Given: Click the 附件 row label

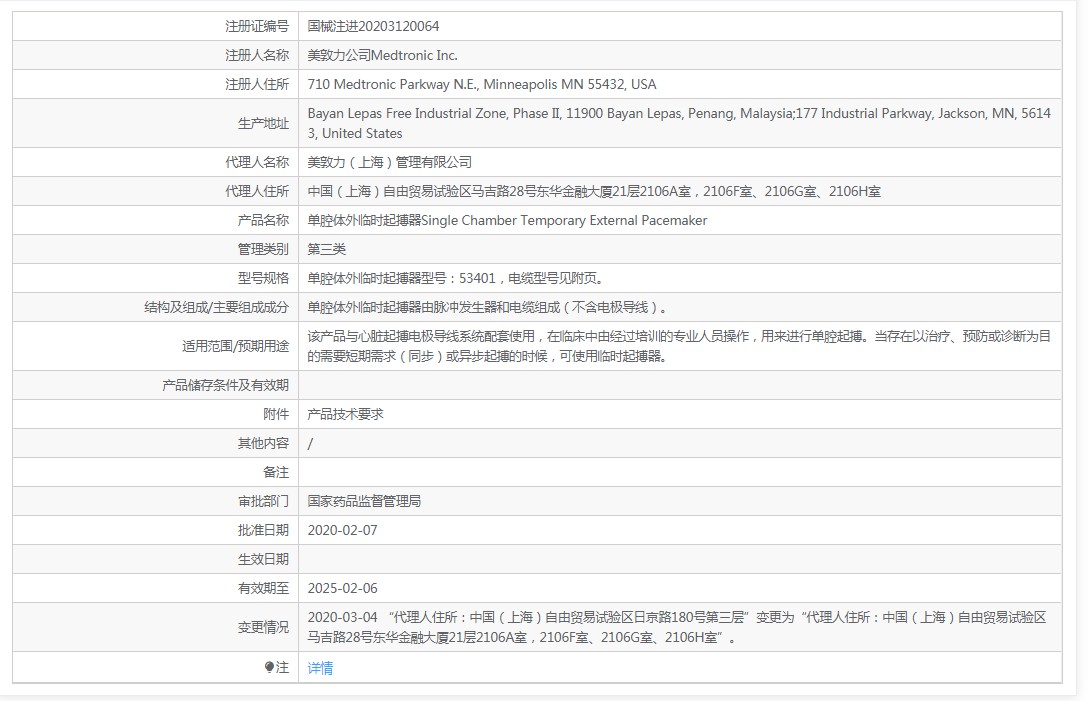Looking at the screenshot, I should [275, 414].
